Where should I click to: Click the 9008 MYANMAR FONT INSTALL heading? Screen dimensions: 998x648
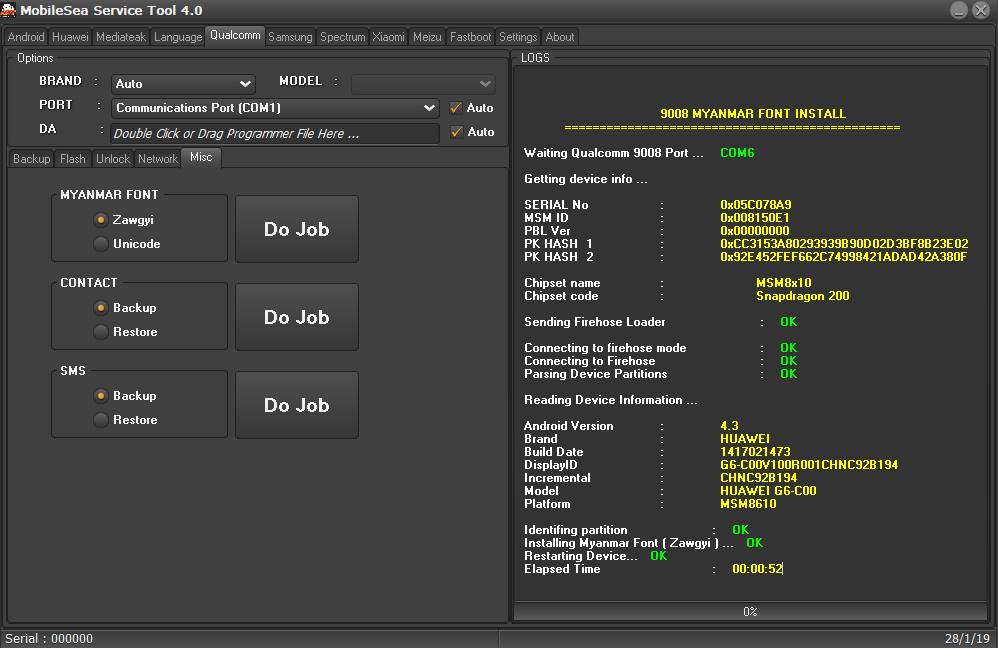(752, 114)
